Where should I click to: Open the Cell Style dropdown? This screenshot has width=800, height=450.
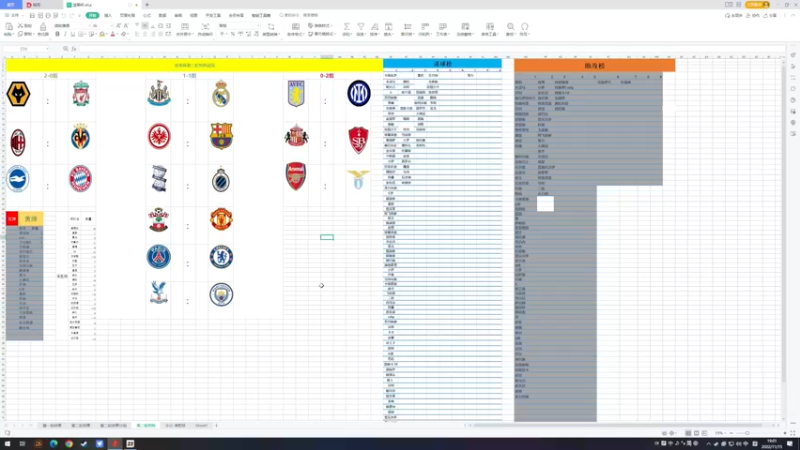pyautogui.click(x=322, y=34)
